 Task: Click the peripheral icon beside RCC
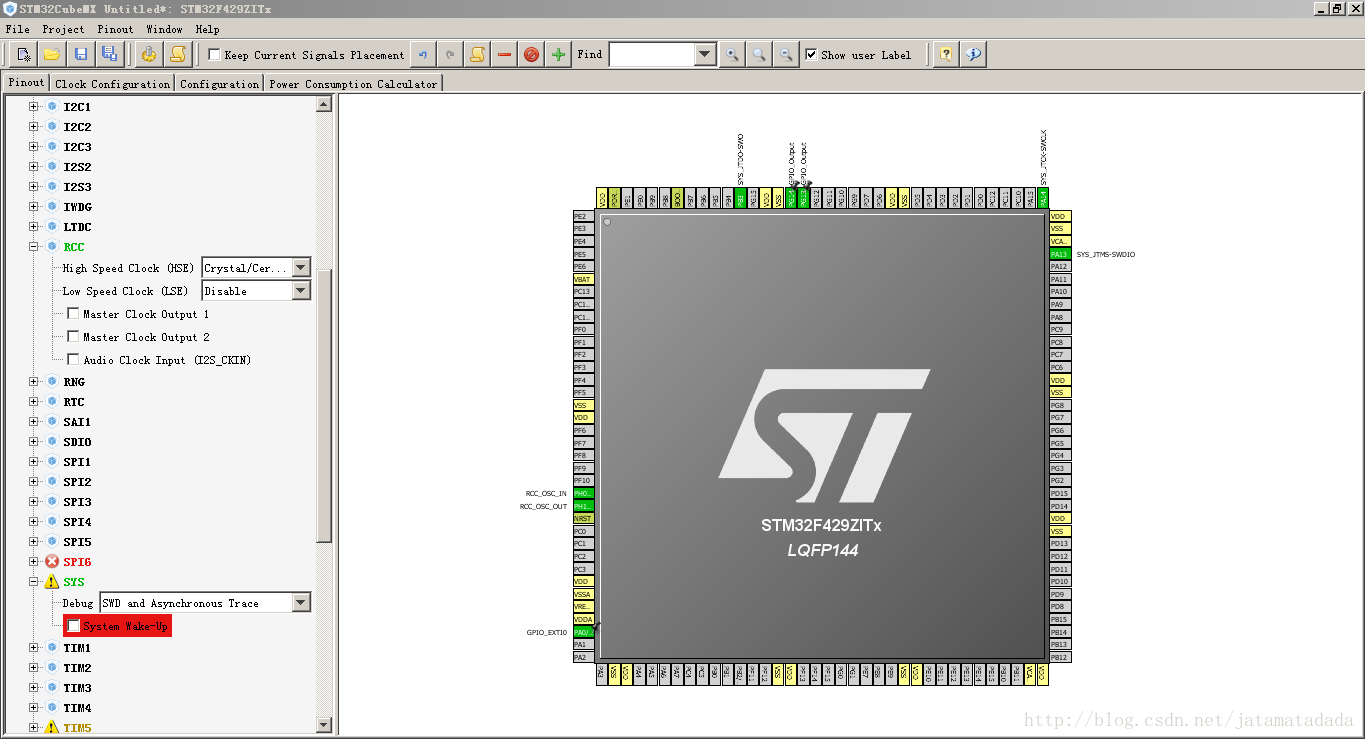[52, 247]
